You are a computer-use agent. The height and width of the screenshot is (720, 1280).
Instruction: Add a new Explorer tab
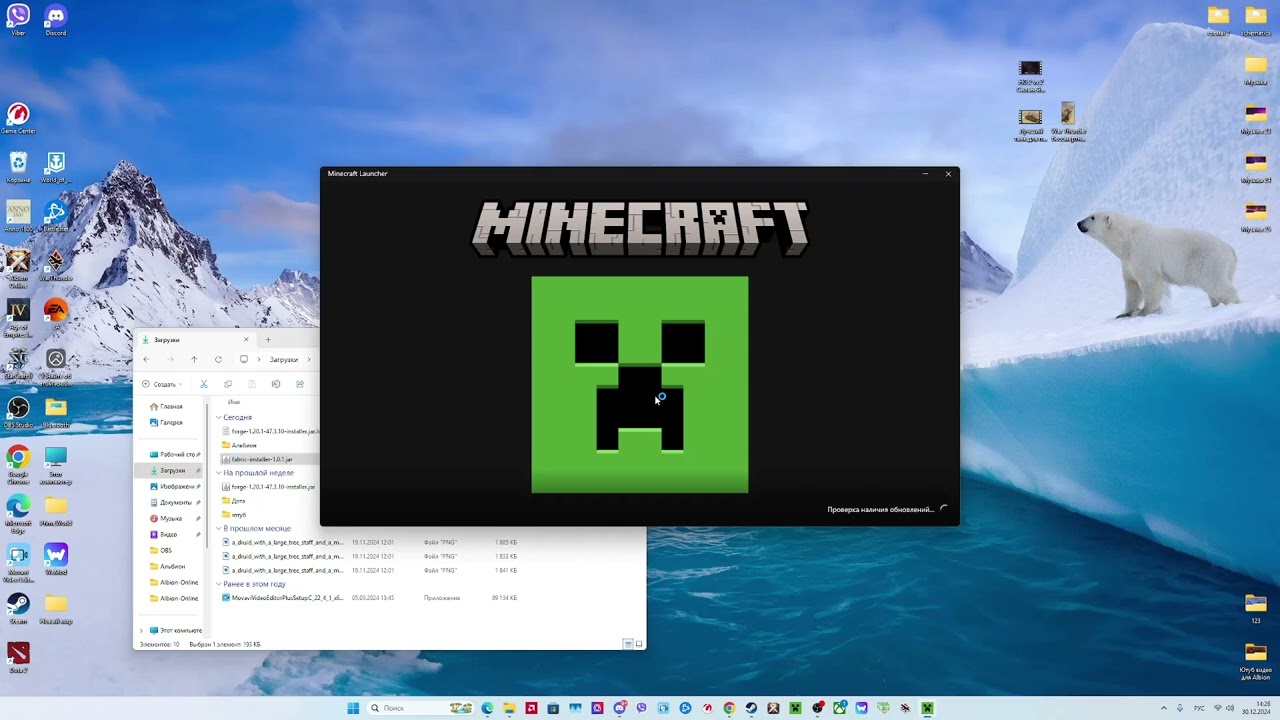267,340
